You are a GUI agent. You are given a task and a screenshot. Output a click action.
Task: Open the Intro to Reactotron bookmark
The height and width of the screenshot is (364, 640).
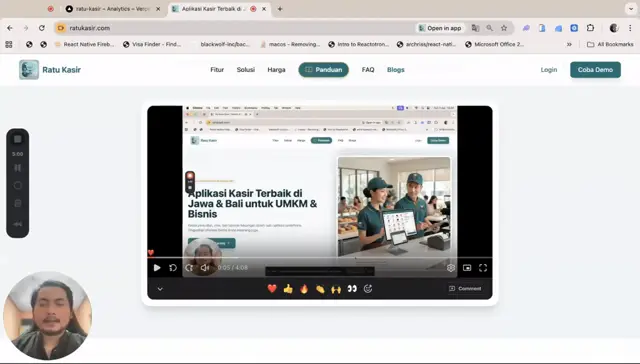pyautogui.click(x=358, y=44)
